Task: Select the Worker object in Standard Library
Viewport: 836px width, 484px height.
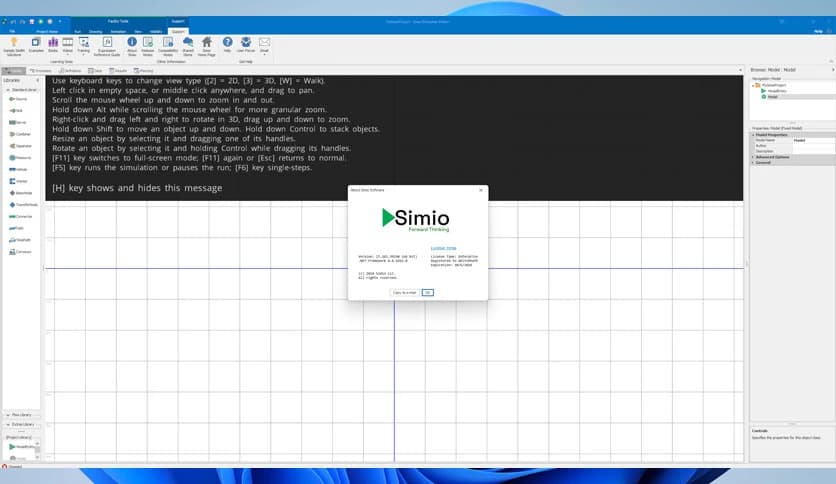Action: tap(19, 181)
